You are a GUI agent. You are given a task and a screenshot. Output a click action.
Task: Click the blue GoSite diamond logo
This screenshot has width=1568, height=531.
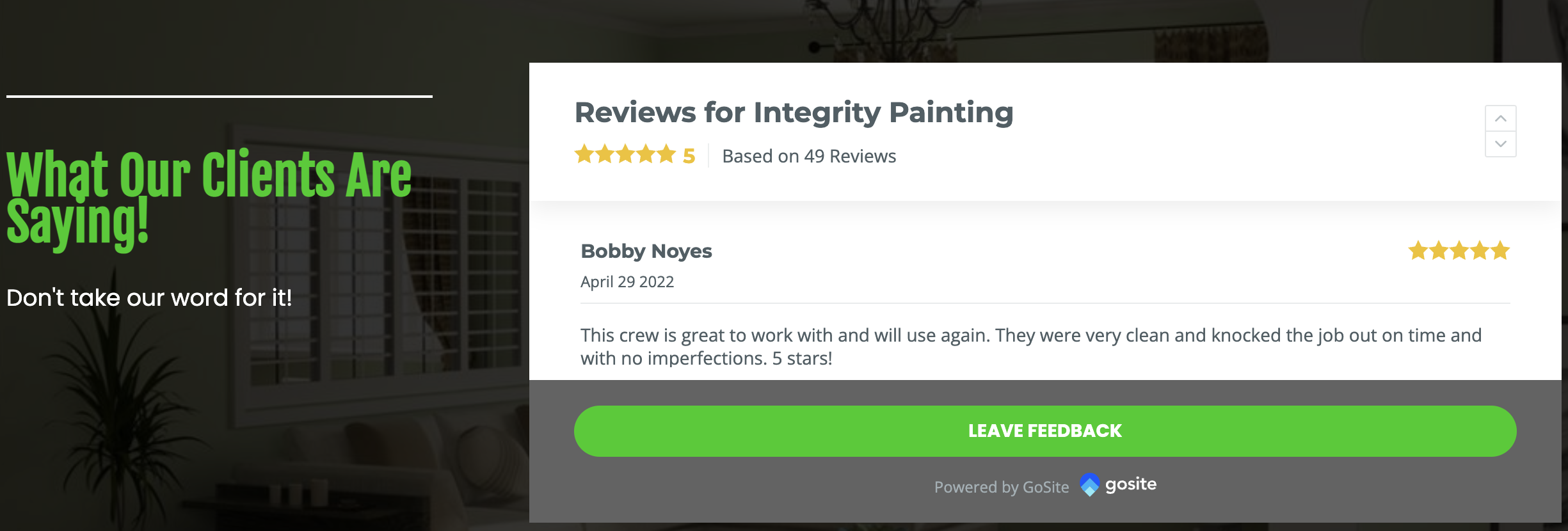click(x=1089, y=485)
